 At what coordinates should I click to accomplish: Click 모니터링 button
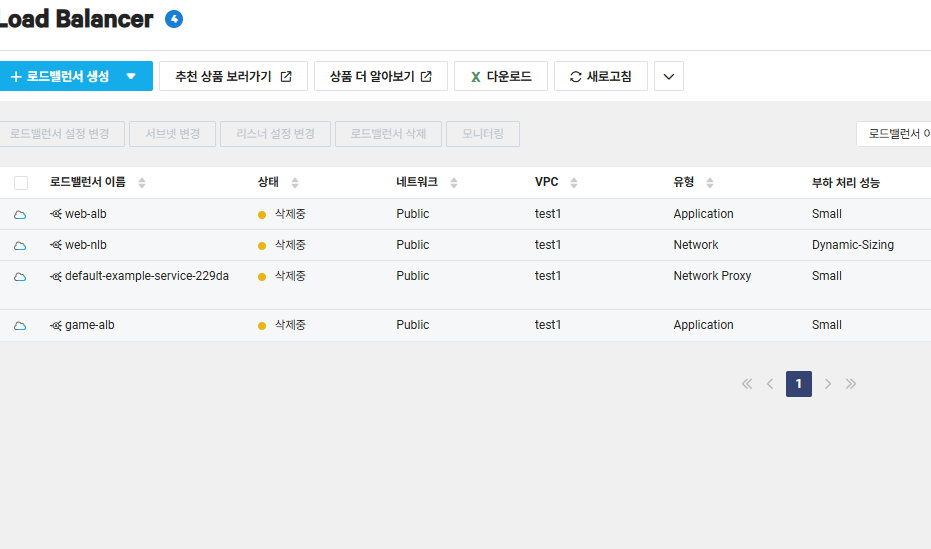point(483,134)
